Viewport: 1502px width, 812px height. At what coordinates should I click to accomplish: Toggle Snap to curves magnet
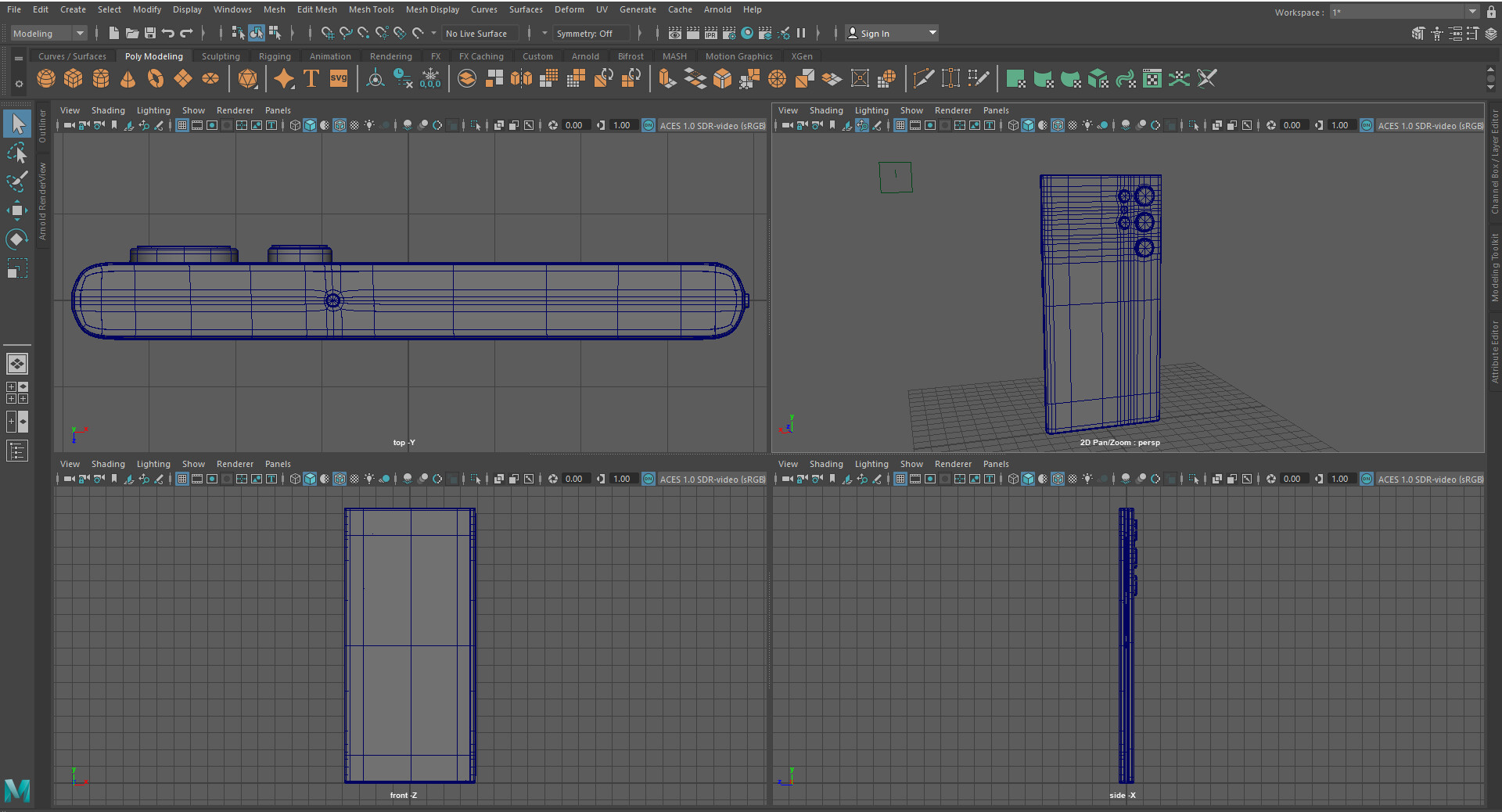(346, 33)
